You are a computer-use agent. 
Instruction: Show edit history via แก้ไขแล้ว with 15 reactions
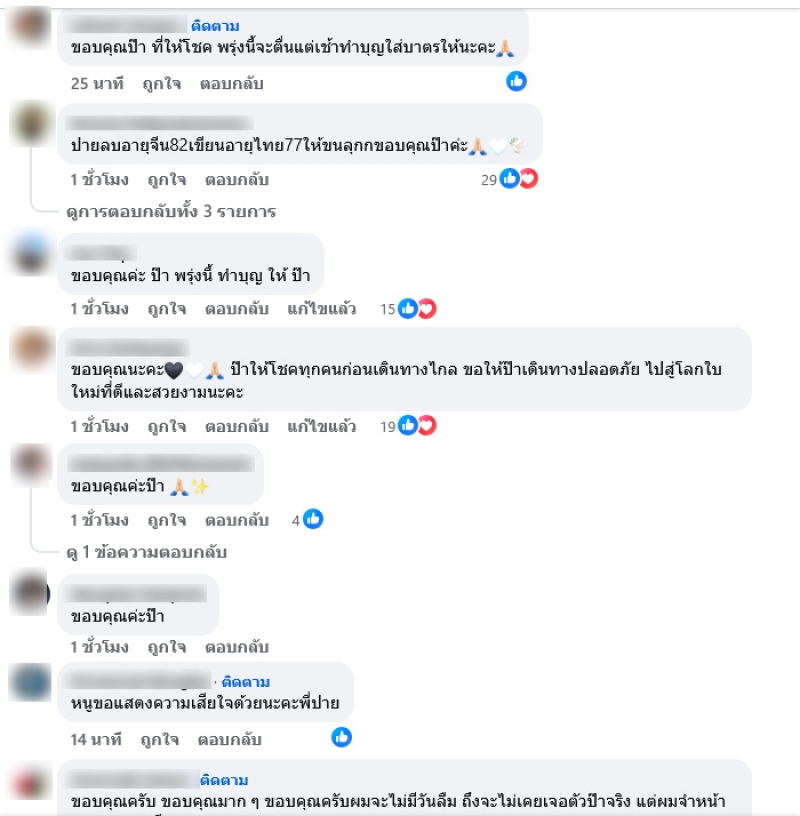coord(322,309)
